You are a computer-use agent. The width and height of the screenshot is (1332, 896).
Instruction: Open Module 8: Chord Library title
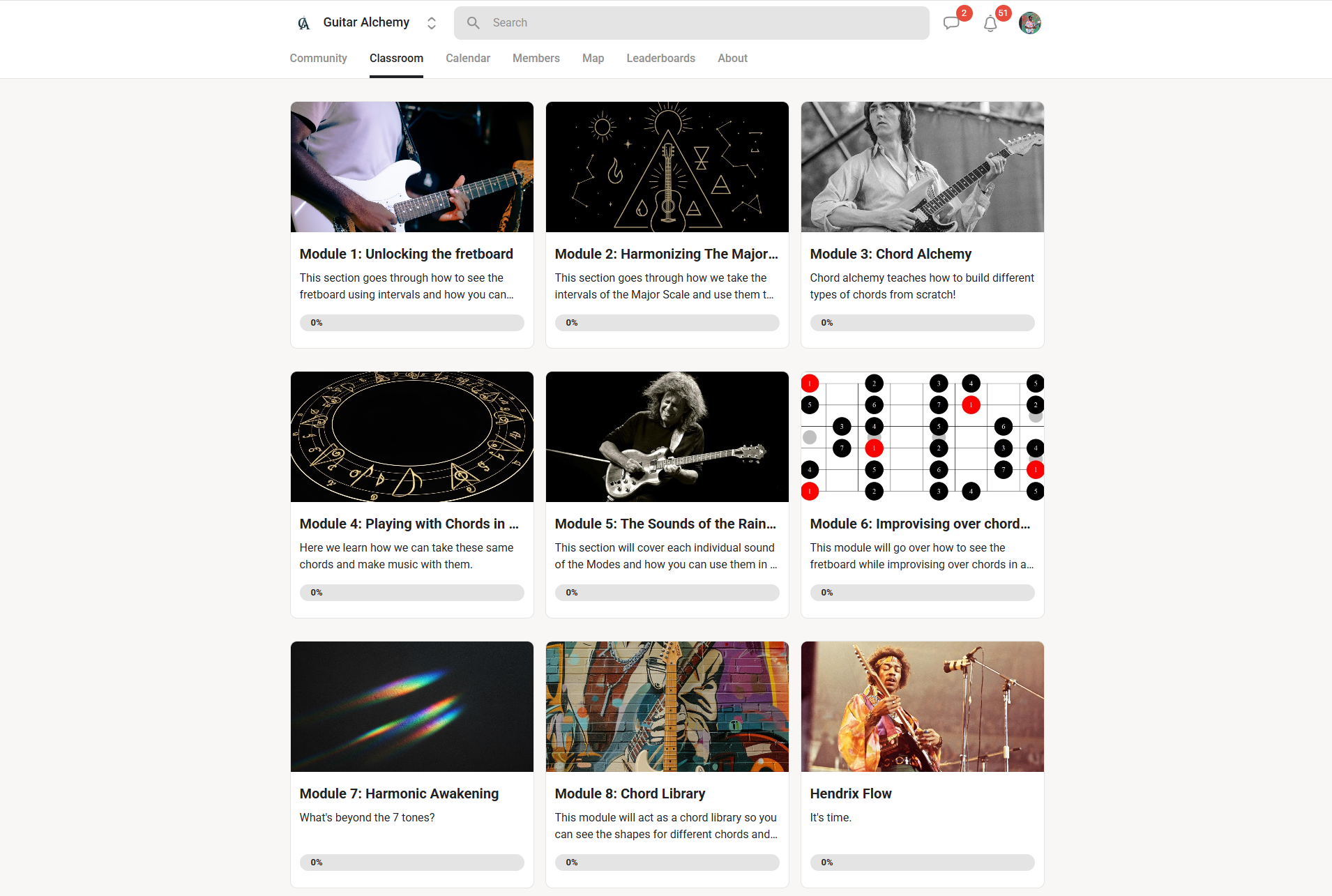click(630, 794)
